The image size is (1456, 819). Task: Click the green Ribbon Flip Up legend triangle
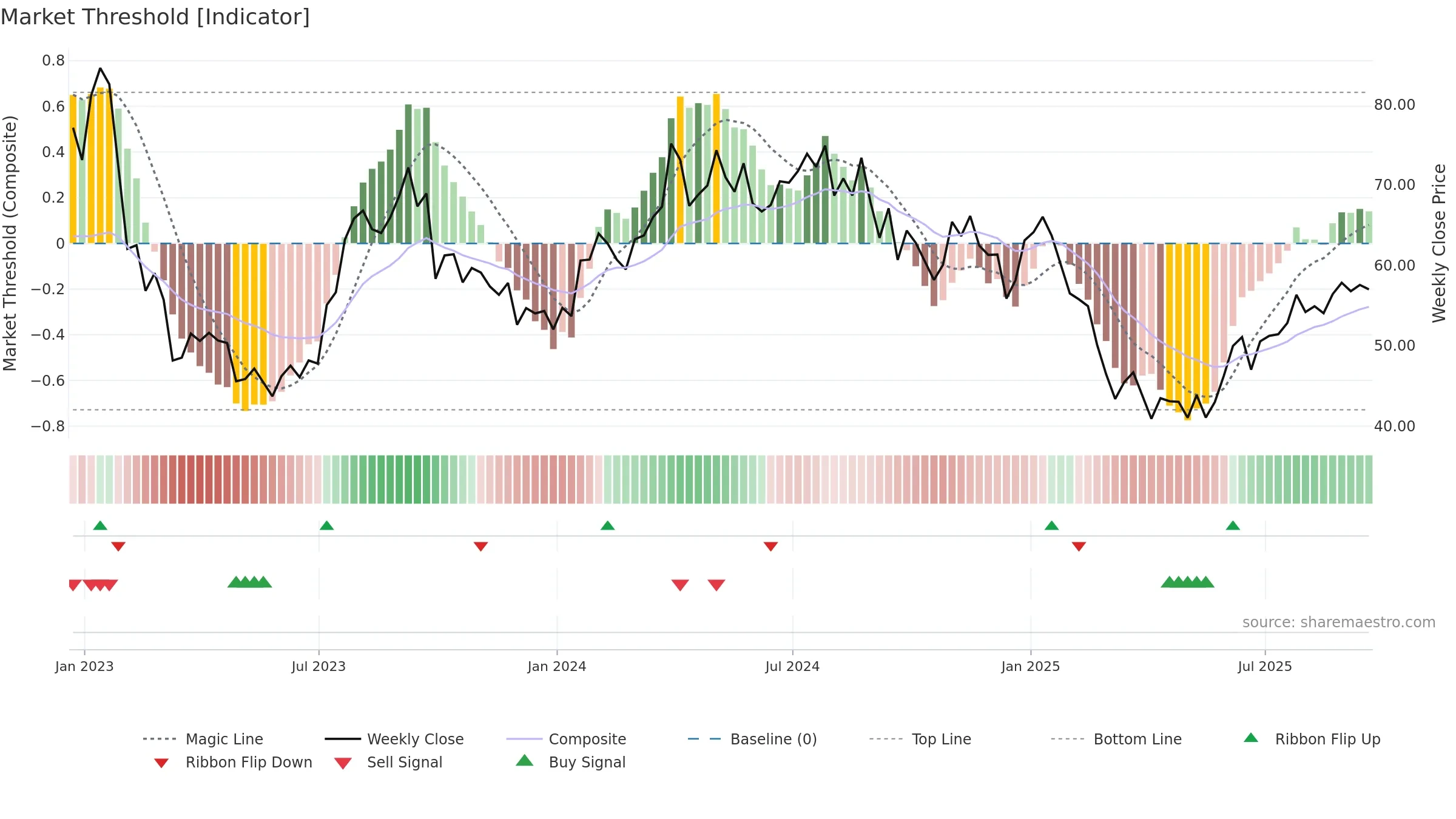point(1251,738)
